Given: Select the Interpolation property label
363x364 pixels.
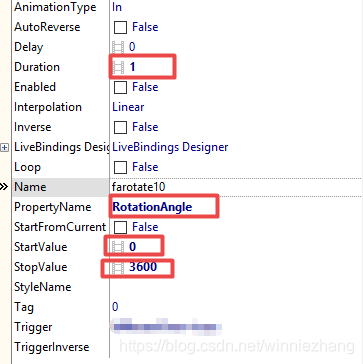Looking at the screenshot, I should click(x=48, y=107).
